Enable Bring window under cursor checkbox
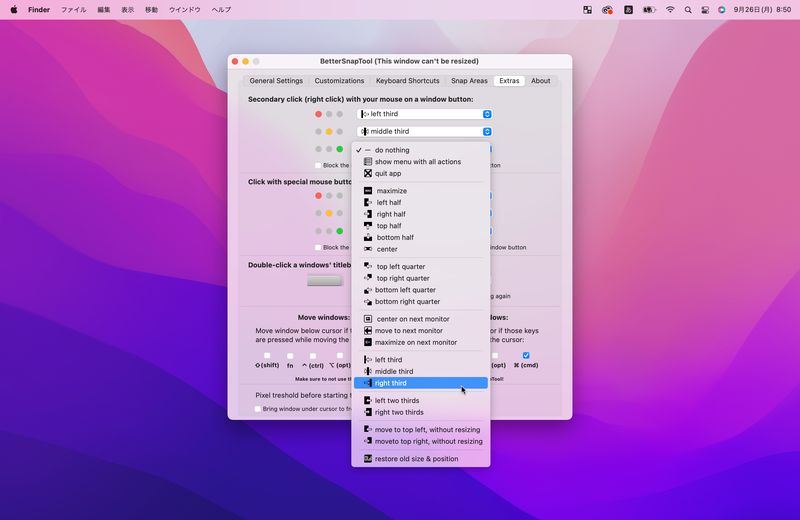800x520 pixels. 258,409
